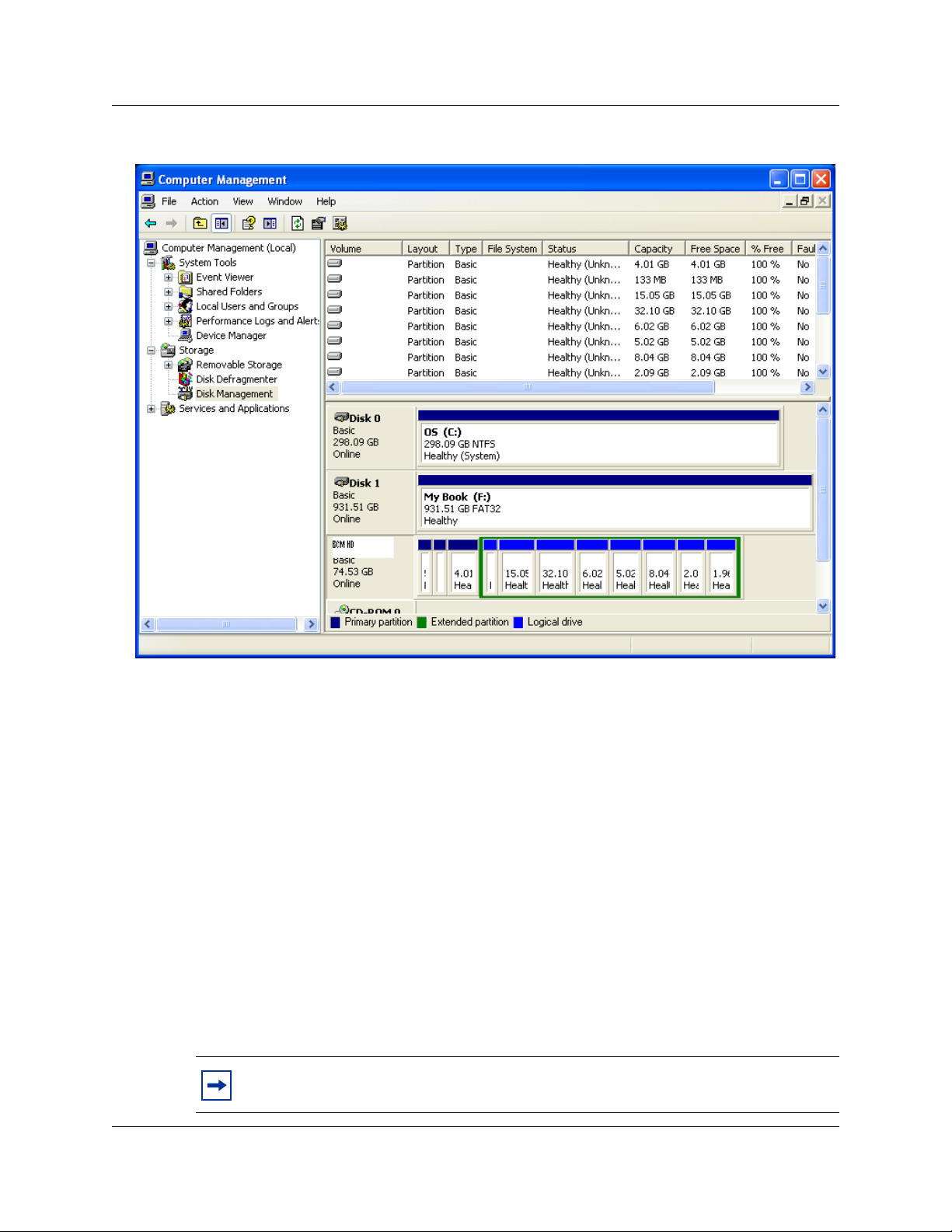Sort by the Free Space column header

(x=715, y=249)
